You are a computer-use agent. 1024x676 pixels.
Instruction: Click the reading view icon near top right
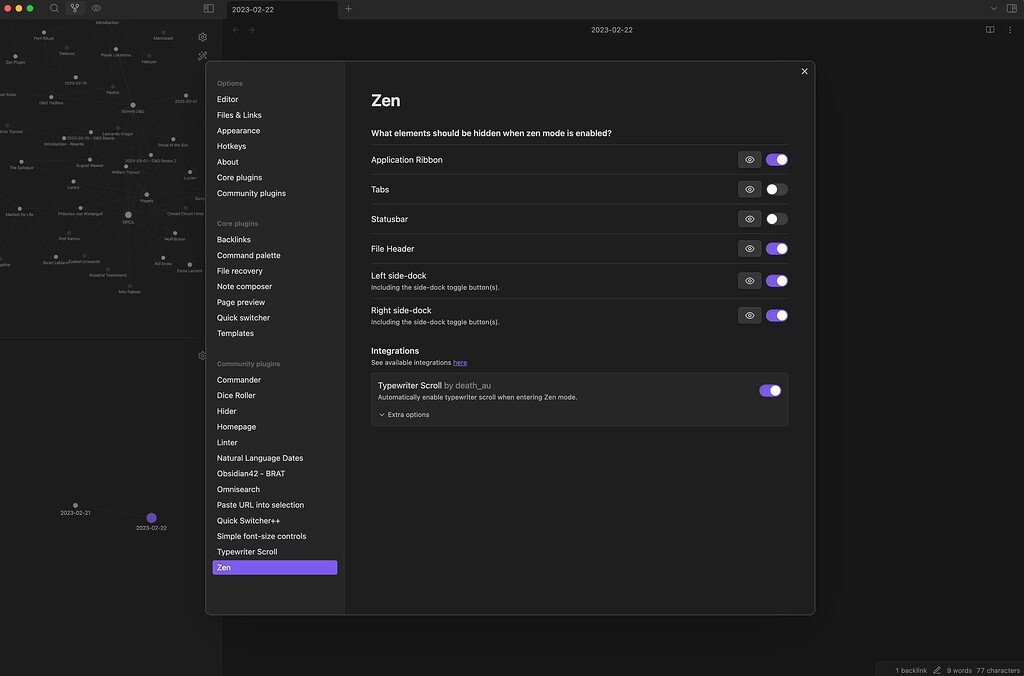click(x=989, y=29)
